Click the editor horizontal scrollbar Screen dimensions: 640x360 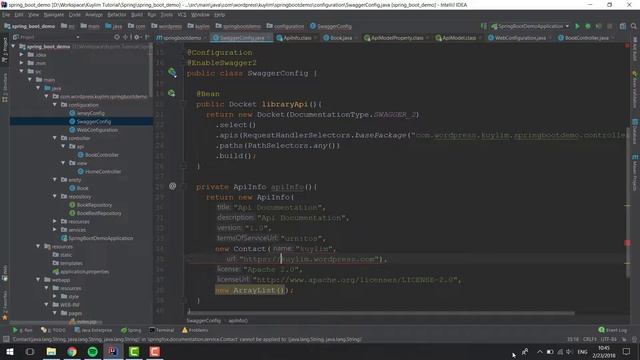pyautogui.click(x=381, y=313)
